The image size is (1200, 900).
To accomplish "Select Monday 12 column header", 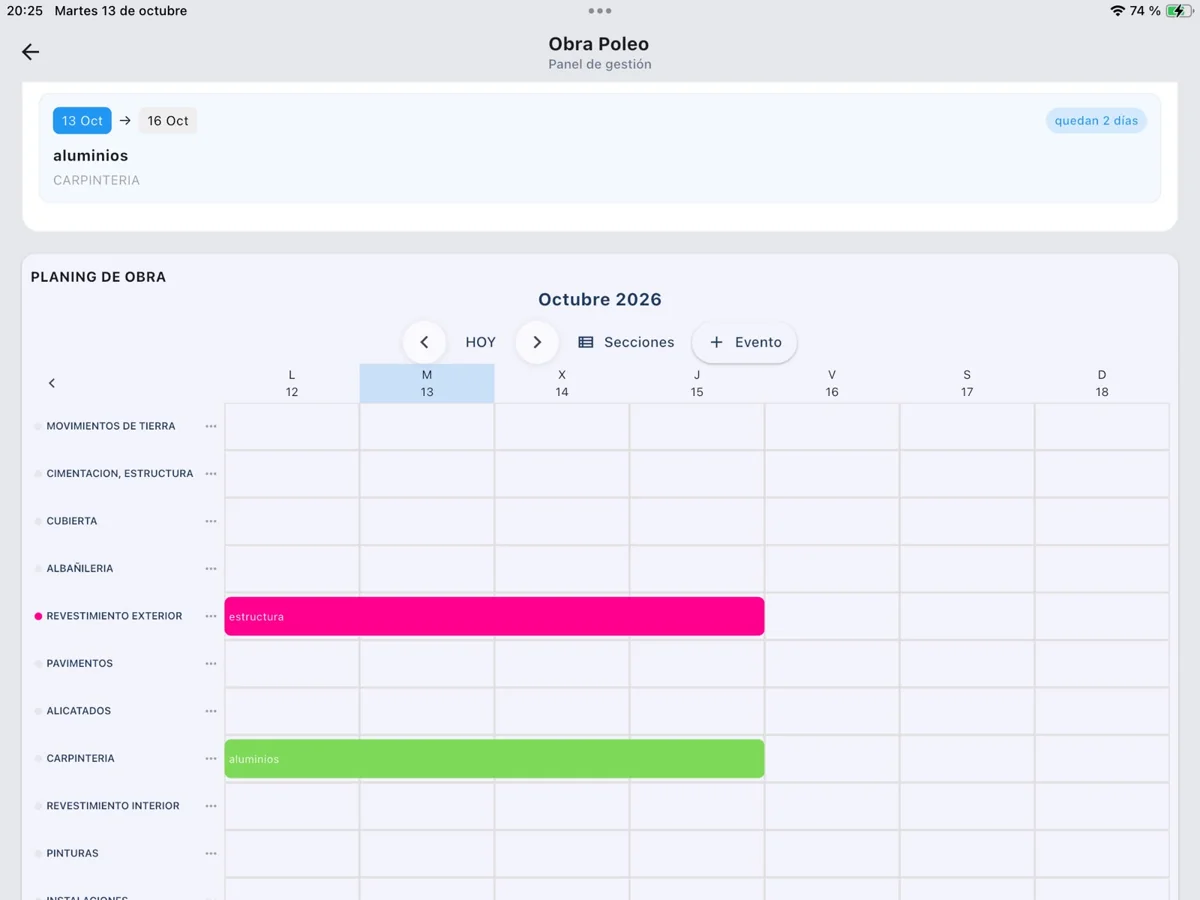I will pos(292,383).
